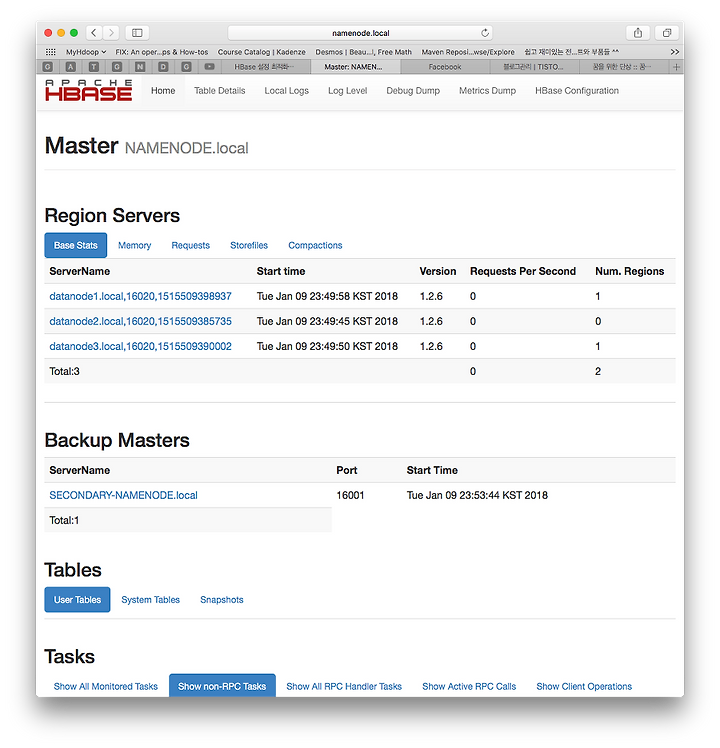
Task: Switch to the pinned tab labeled T
Action: point(94,67)
